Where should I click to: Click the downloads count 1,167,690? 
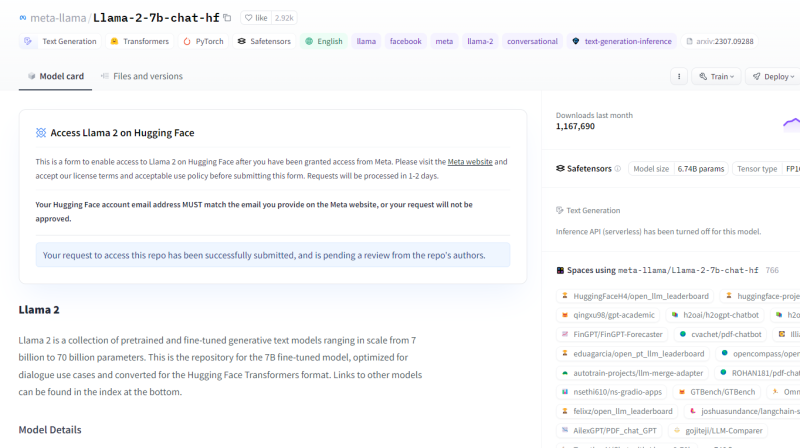(x=575, y=126)
